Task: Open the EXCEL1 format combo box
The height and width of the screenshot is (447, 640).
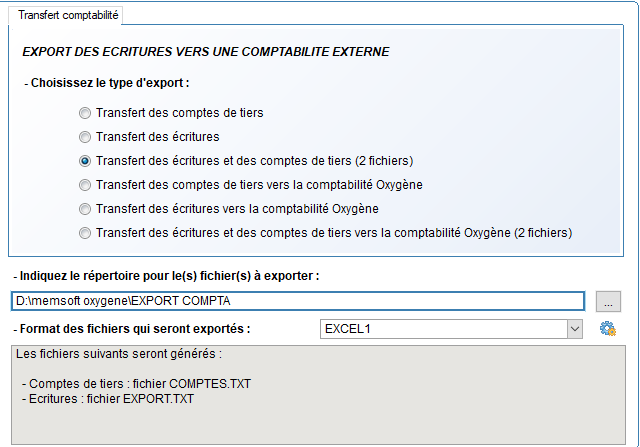Action: (451, 329)
